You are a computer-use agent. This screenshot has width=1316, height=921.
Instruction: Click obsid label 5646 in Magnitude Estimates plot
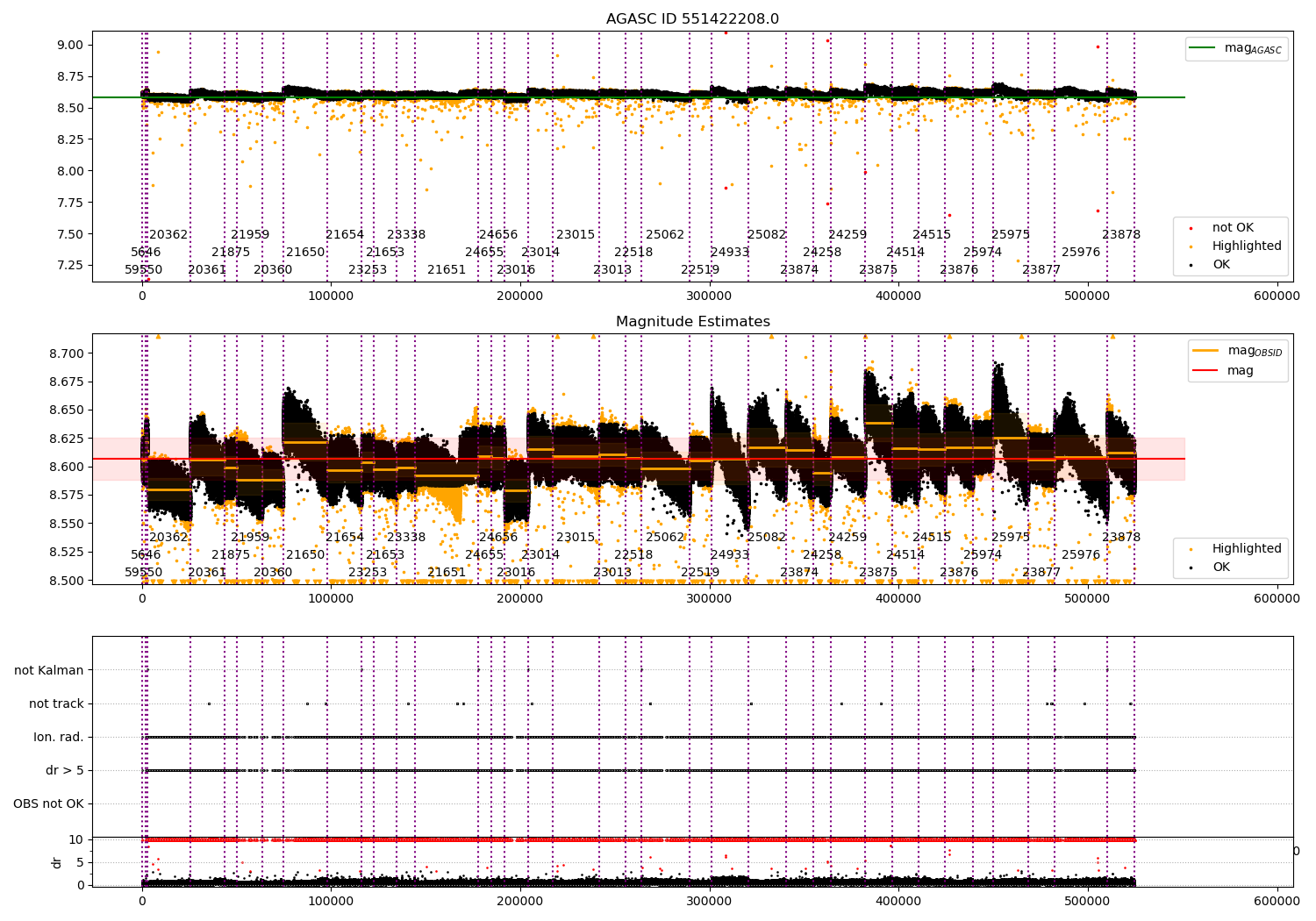pyautogui.click(x=146, y=554)
